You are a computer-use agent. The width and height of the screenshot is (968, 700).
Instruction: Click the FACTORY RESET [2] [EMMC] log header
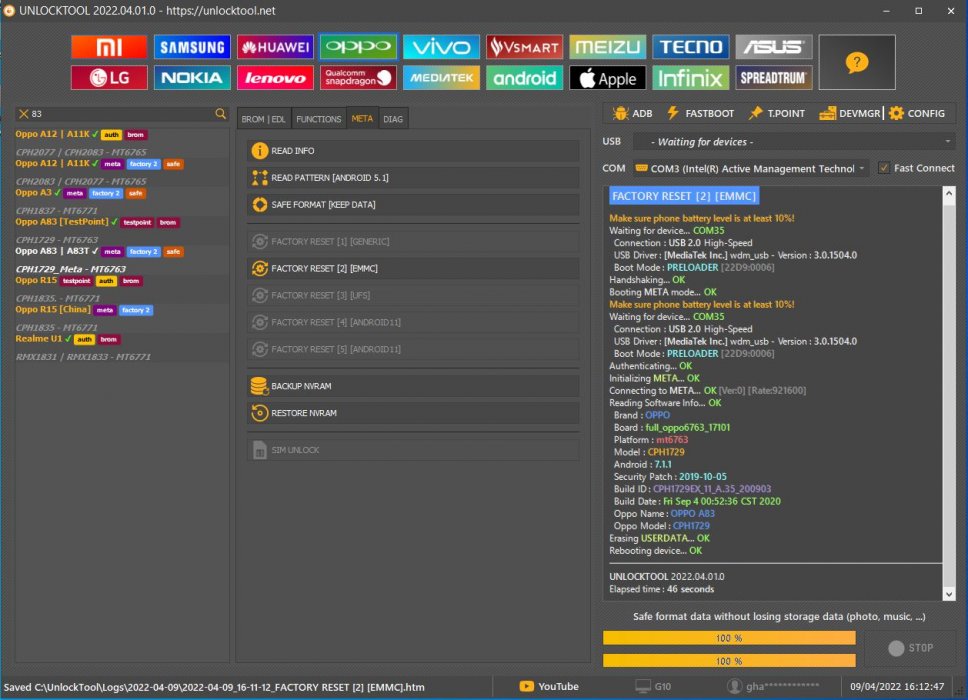point(684,196)
